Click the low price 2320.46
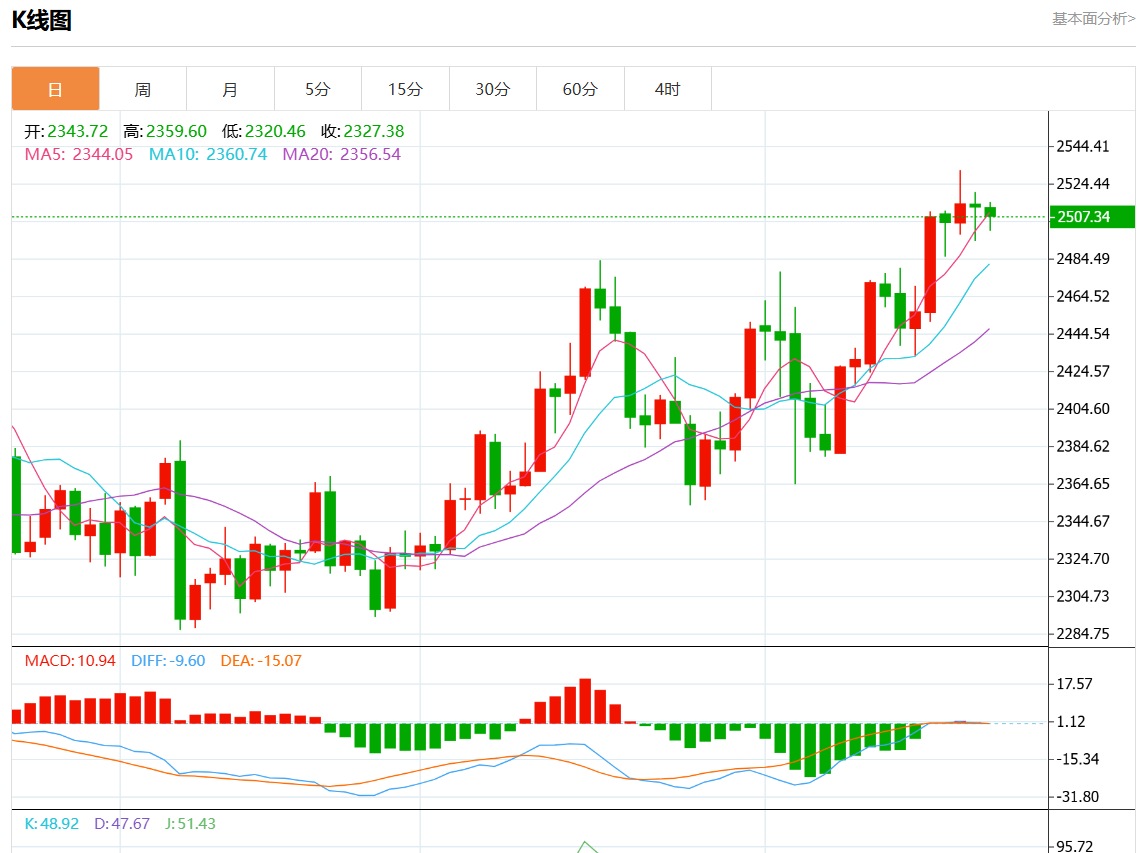This screenshot has width=1142, height=853. coord(275,131)
